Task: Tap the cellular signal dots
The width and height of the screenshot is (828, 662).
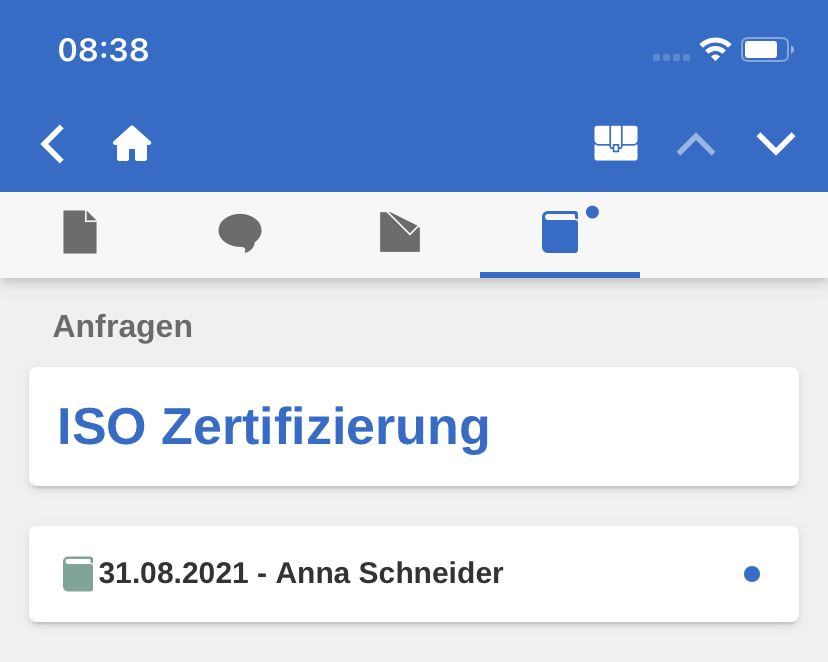Action: 671,57
